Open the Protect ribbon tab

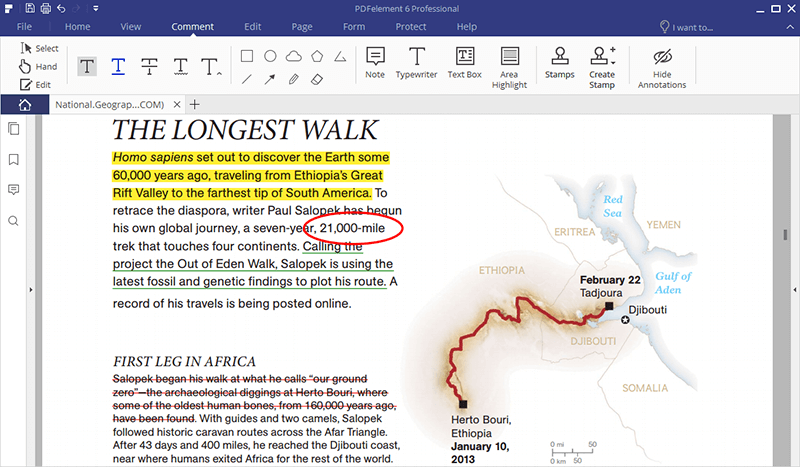tap(411, 26)
